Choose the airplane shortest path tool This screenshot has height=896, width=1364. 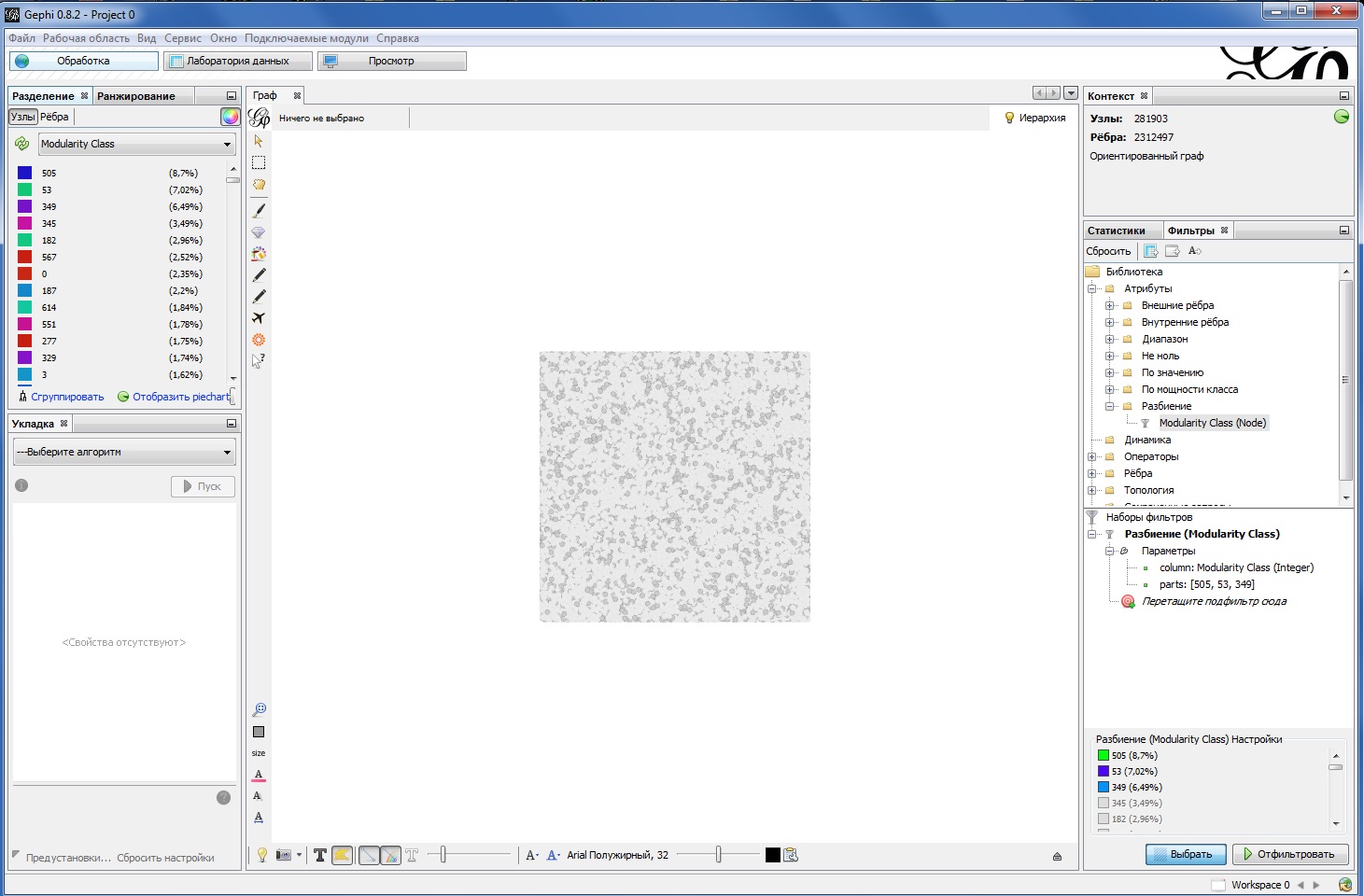[x=259, y=318]
